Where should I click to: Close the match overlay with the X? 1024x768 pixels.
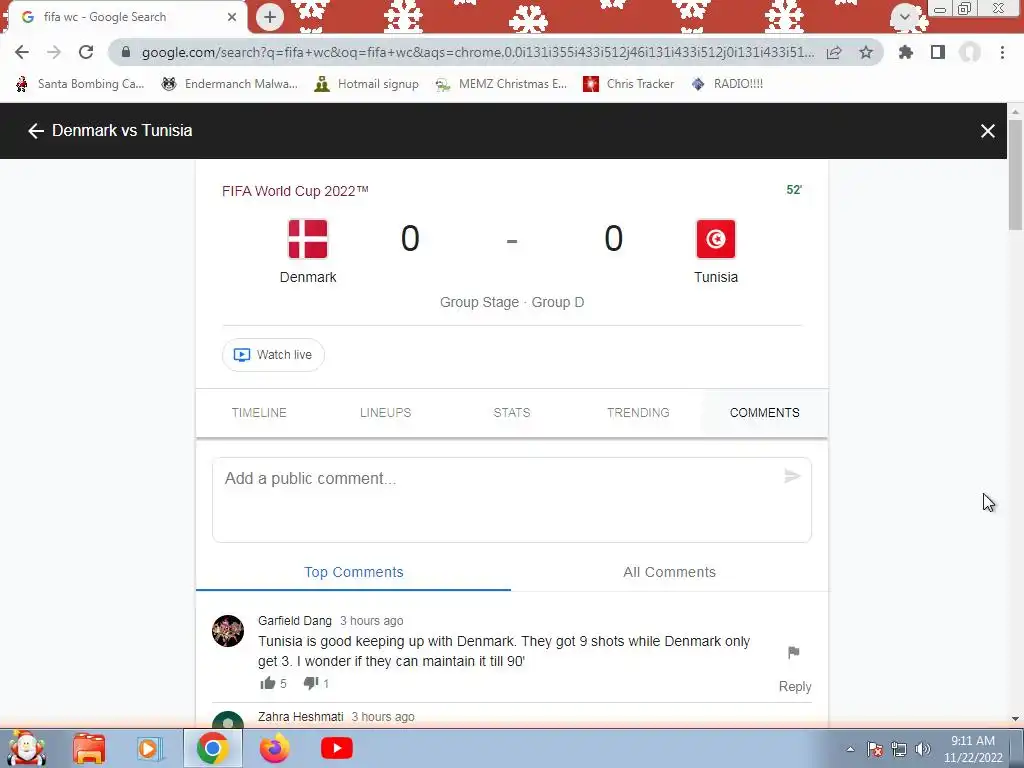(987, 131)
